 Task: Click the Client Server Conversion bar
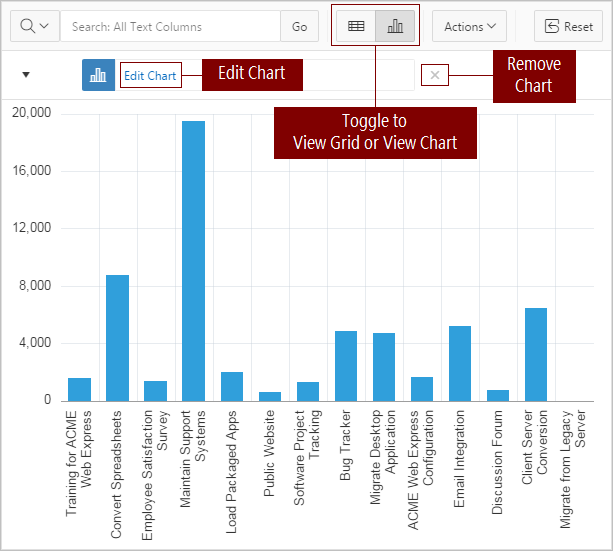click(536, 354)
